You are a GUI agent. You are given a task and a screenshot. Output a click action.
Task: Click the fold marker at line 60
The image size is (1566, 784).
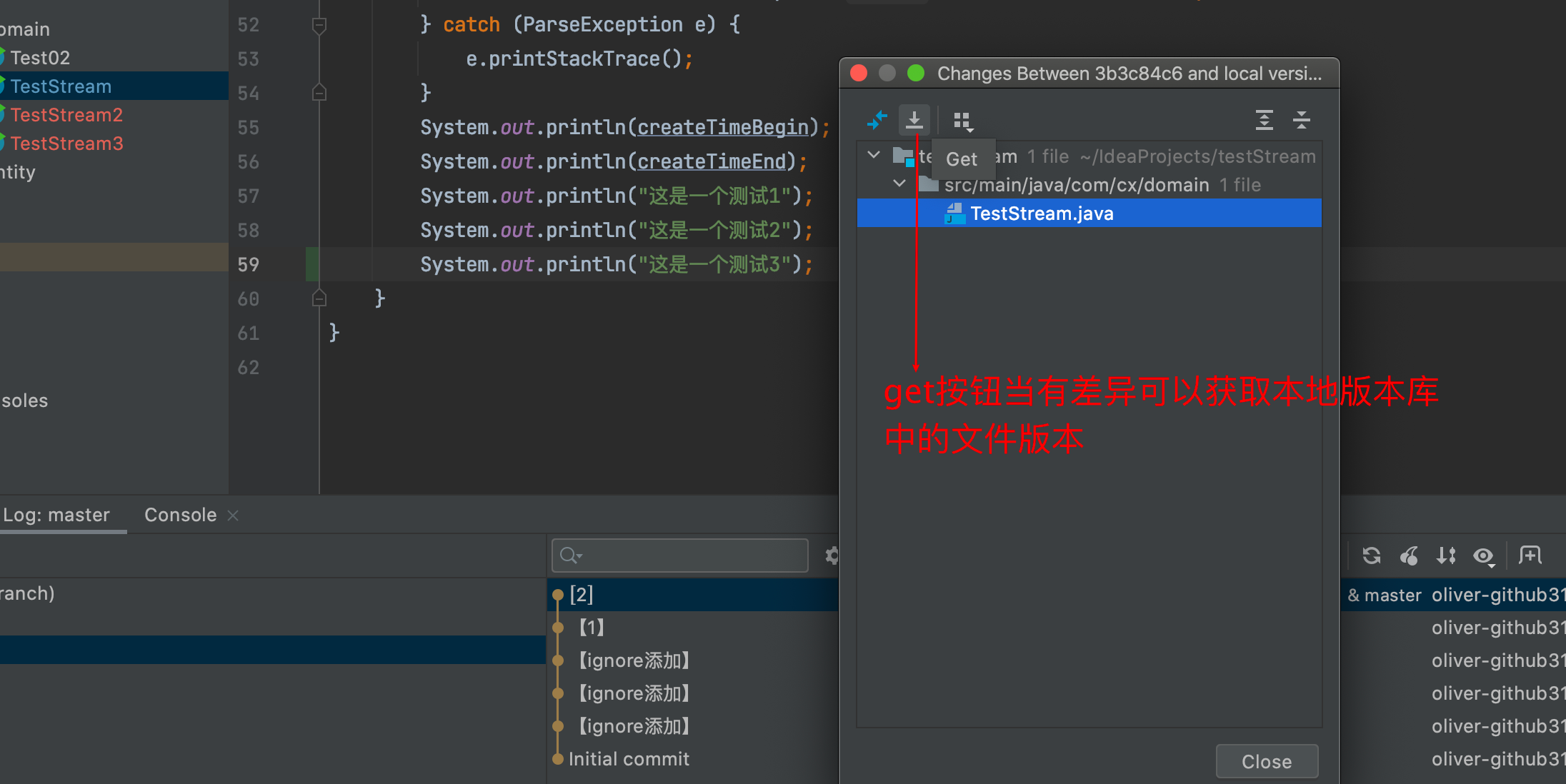(x=319, y=298)
